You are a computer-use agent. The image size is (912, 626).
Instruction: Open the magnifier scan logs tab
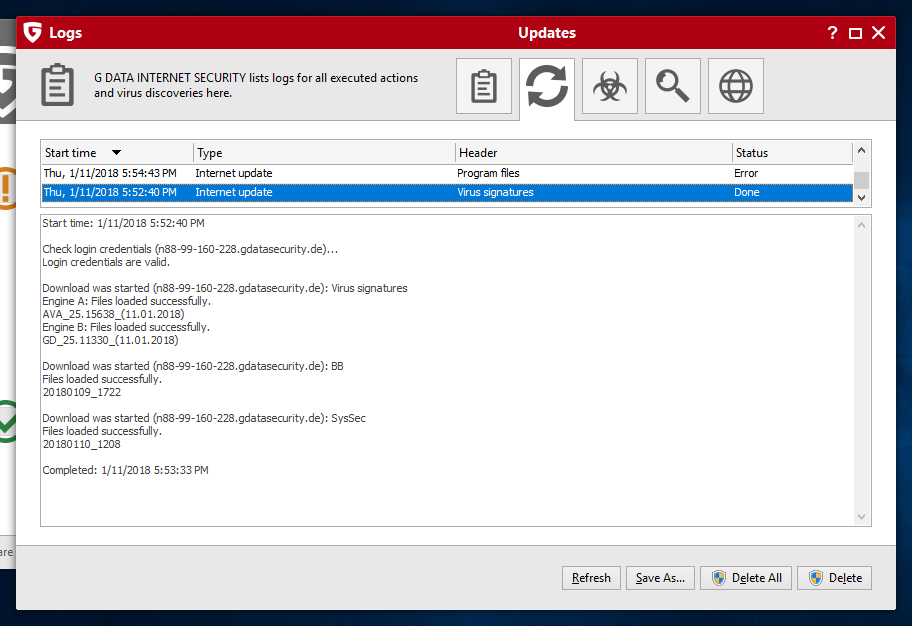[672, 86]
